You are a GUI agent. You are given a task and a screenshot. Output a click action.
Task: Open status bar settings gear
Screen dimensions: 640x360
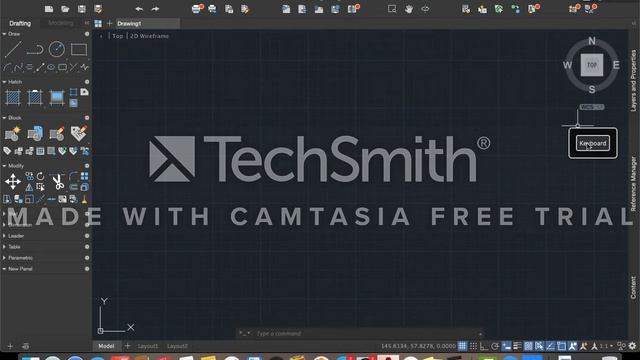pos(632,346)
